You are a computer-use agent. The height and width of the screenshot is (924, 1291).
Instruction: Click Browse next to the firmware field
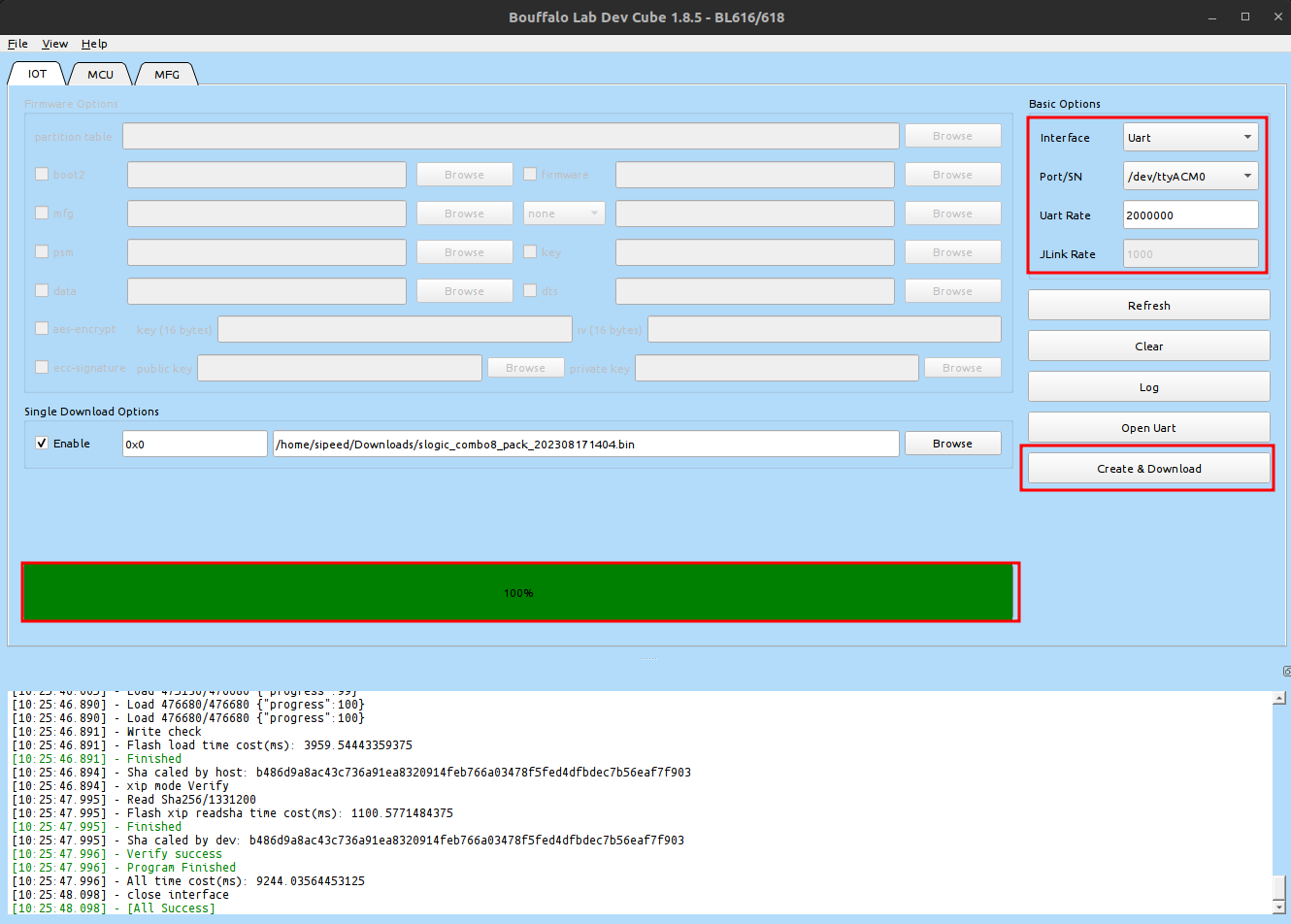(952, 175)
